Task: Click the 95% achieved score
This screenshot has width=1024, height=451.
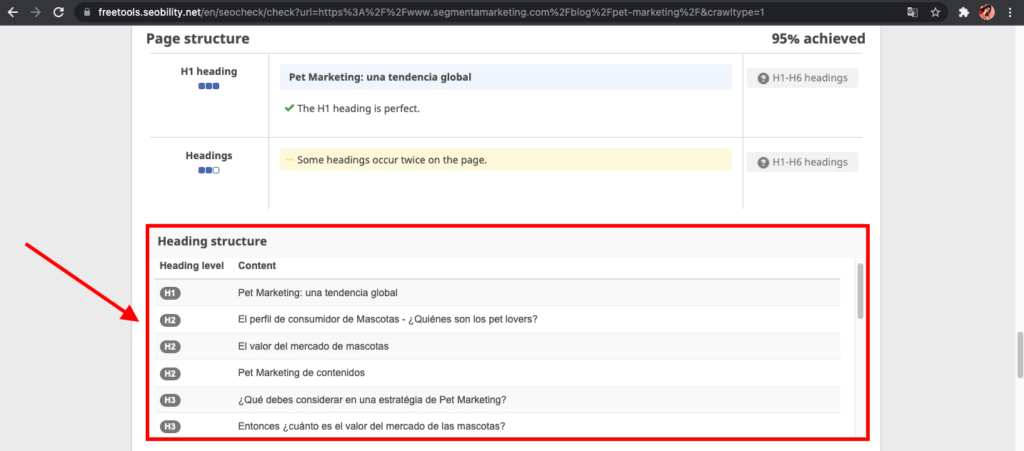Action: pyautogui.click(x=818, y=39)
